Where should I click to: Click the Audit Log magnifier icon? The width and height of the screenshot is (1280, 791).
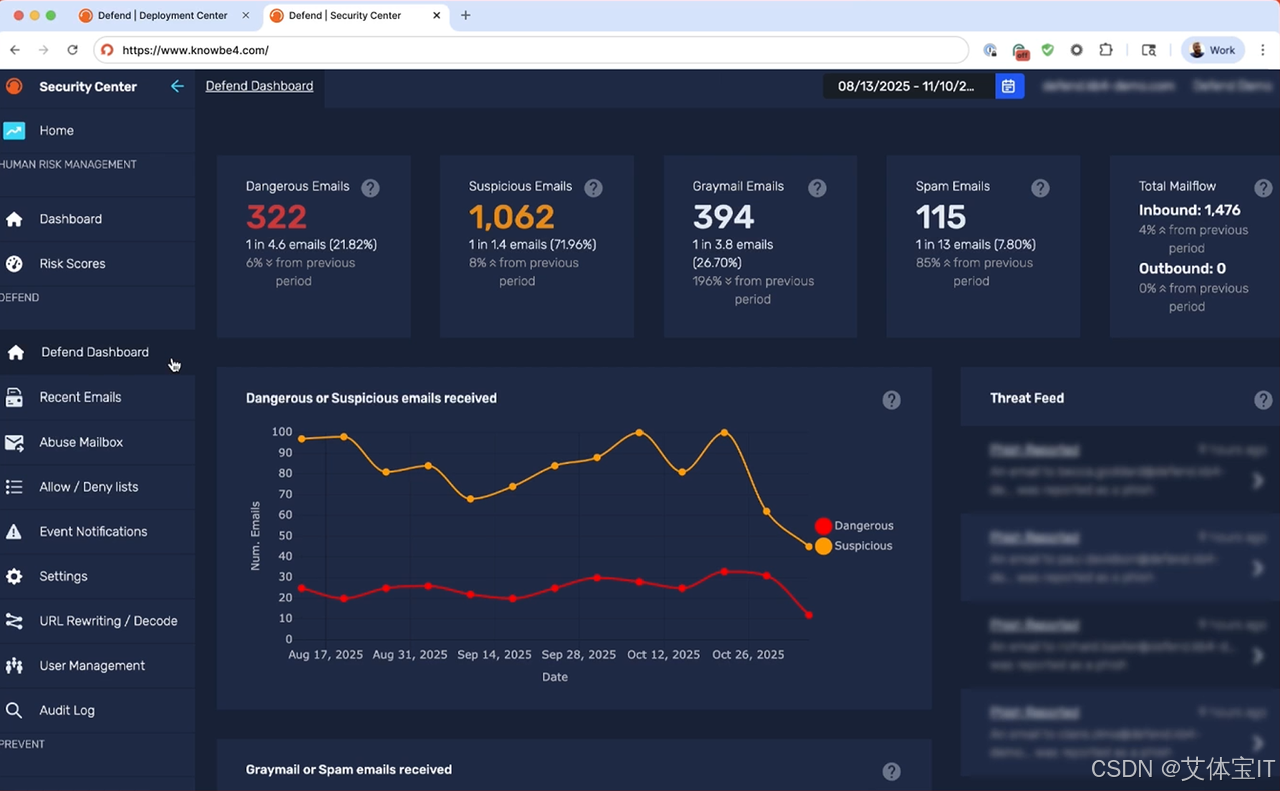pyautogui.click(x=14, y=710)
